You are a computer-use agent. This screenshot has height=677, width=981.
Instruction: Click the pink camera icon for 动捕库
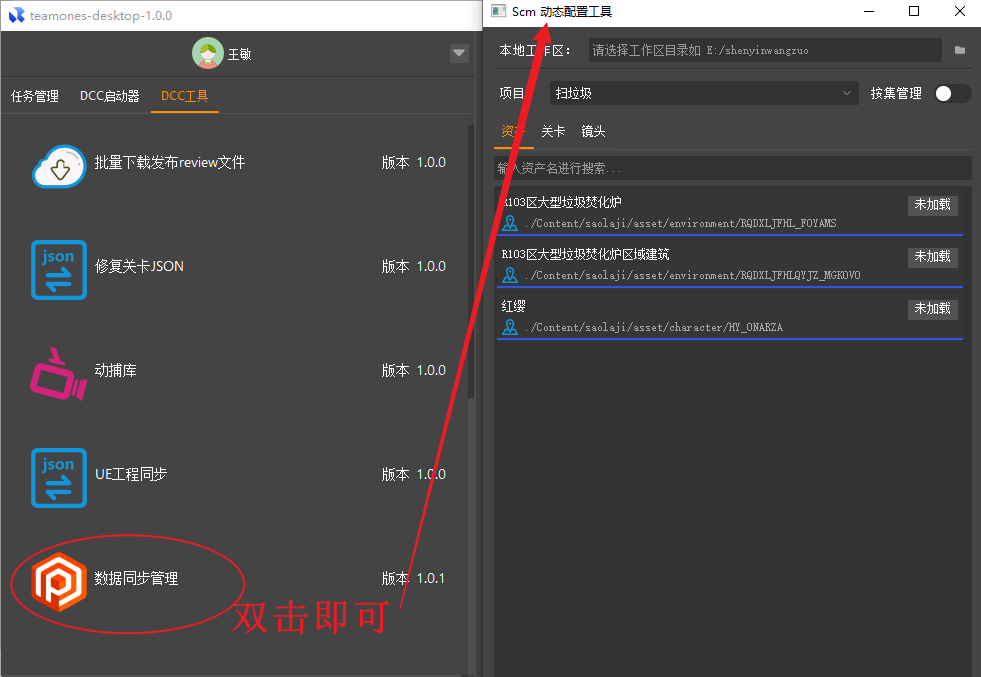point(58,374)
